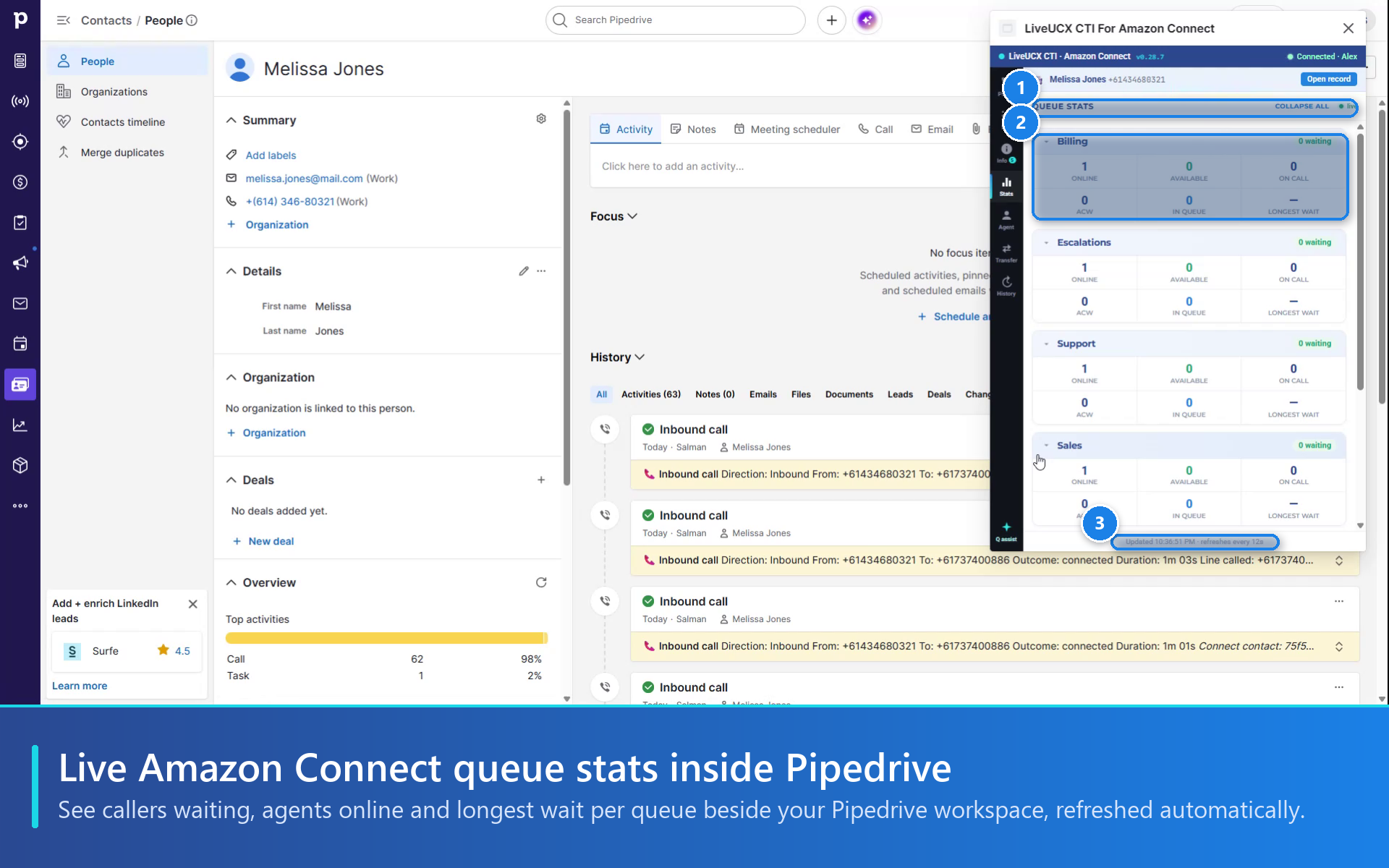Switch to the Meeting scheduler tab
Image resolution: width=1389 pixels, height=868 pixels.
pos(786,129)
